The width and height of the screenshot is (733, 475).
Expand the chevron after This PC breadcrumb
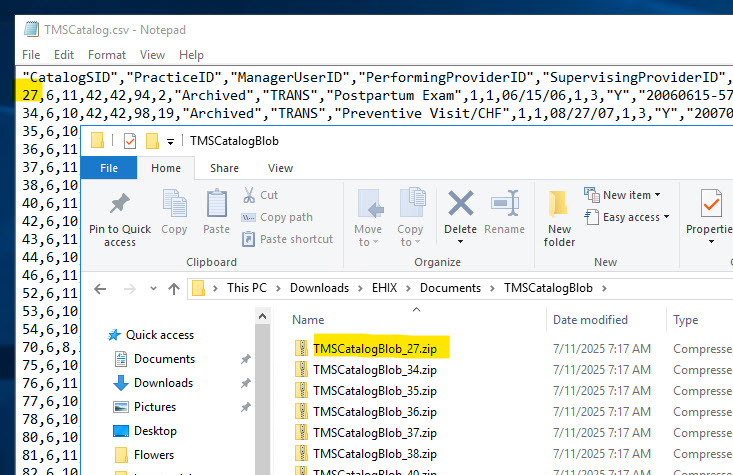pyautogui.click(x=278, y=288)
